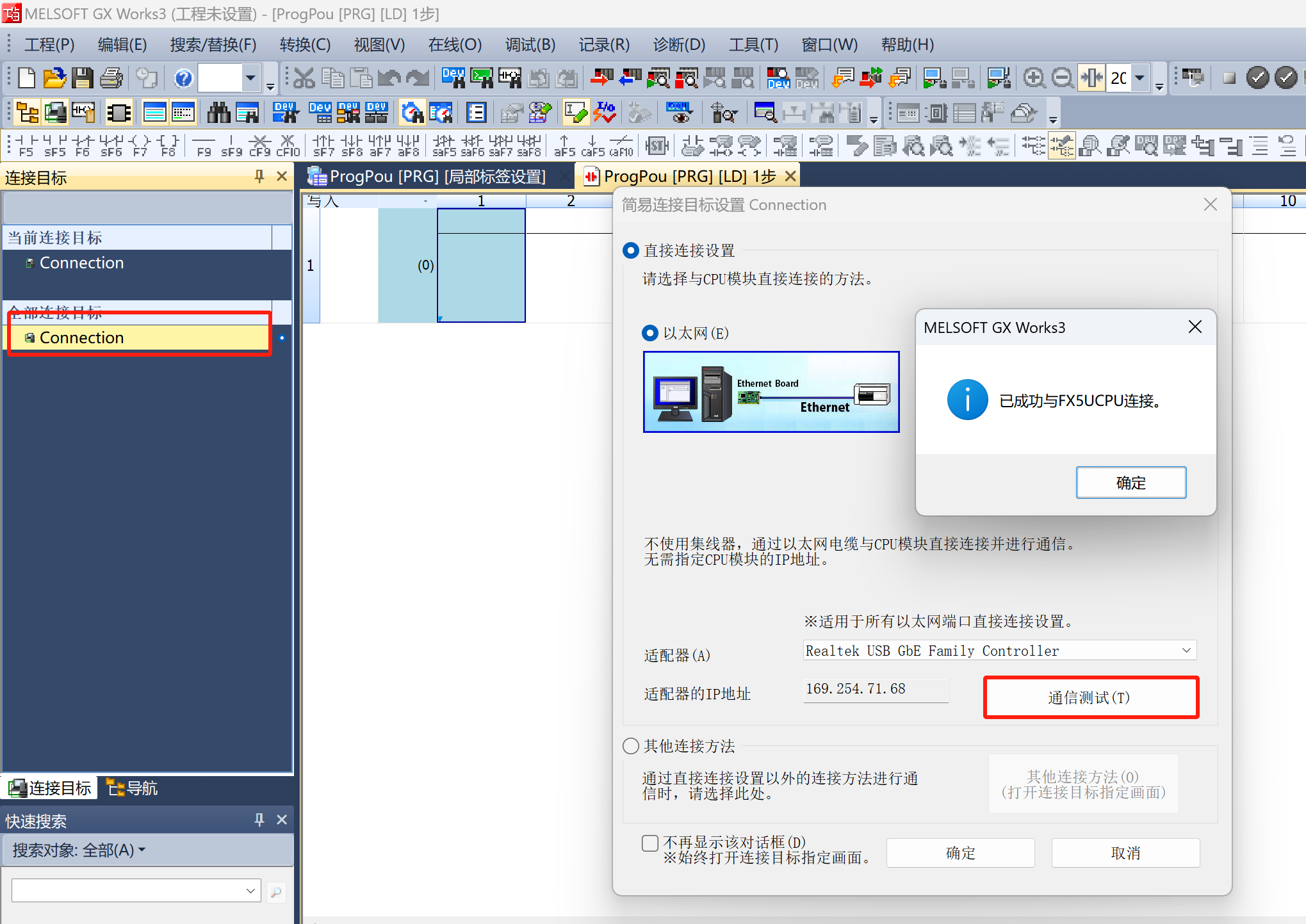Zoom in with the magnifier plus icon
Image resolution: width=1306 pixels, height=924 pixels.
point(1034,78)
